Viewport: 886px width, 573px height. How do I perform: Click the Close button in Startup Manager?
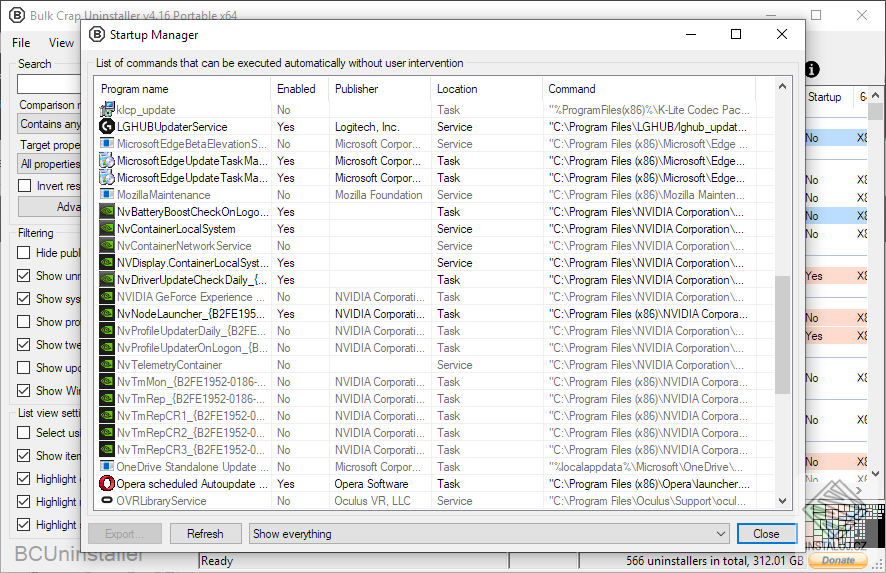(x=766, y=533)
